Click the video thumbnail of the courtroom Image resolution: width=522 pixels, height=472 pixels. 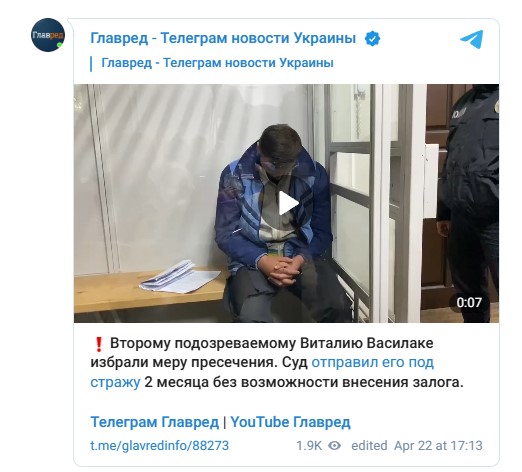point(286,203)
